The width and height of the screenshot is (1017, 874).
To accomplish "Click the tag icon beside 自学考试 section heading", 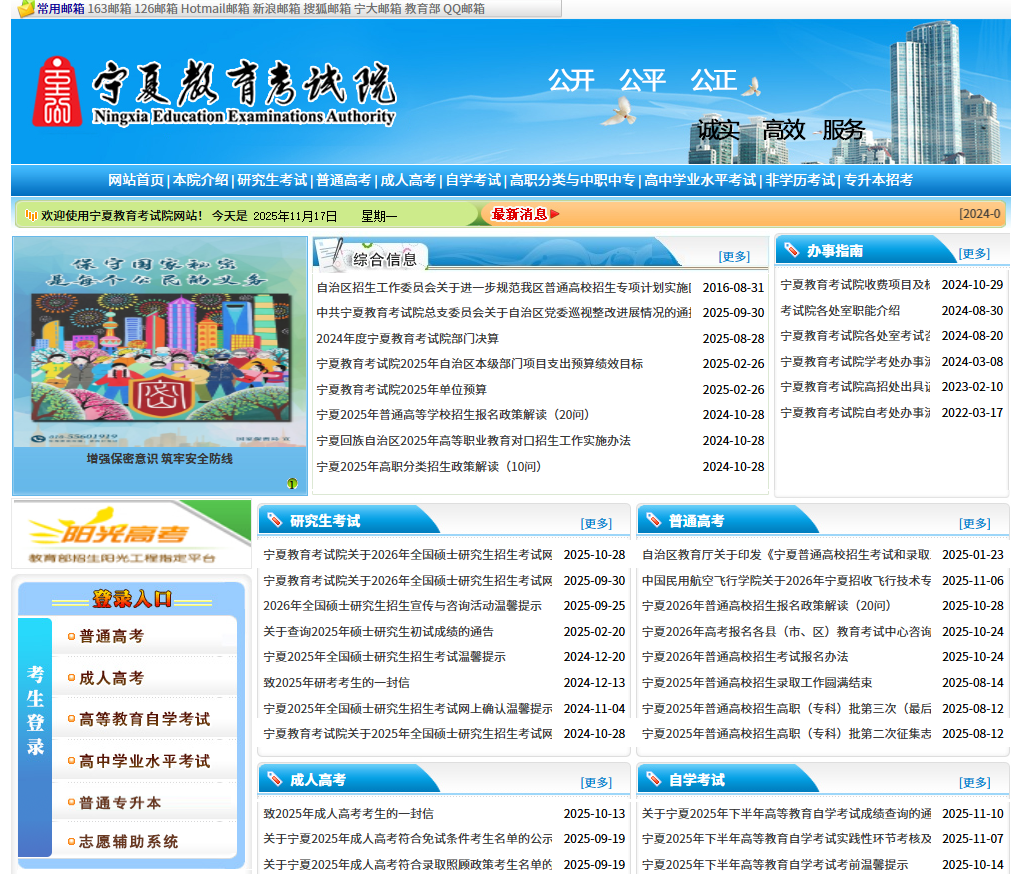I will pyautogui.click(x=653, y=779).
